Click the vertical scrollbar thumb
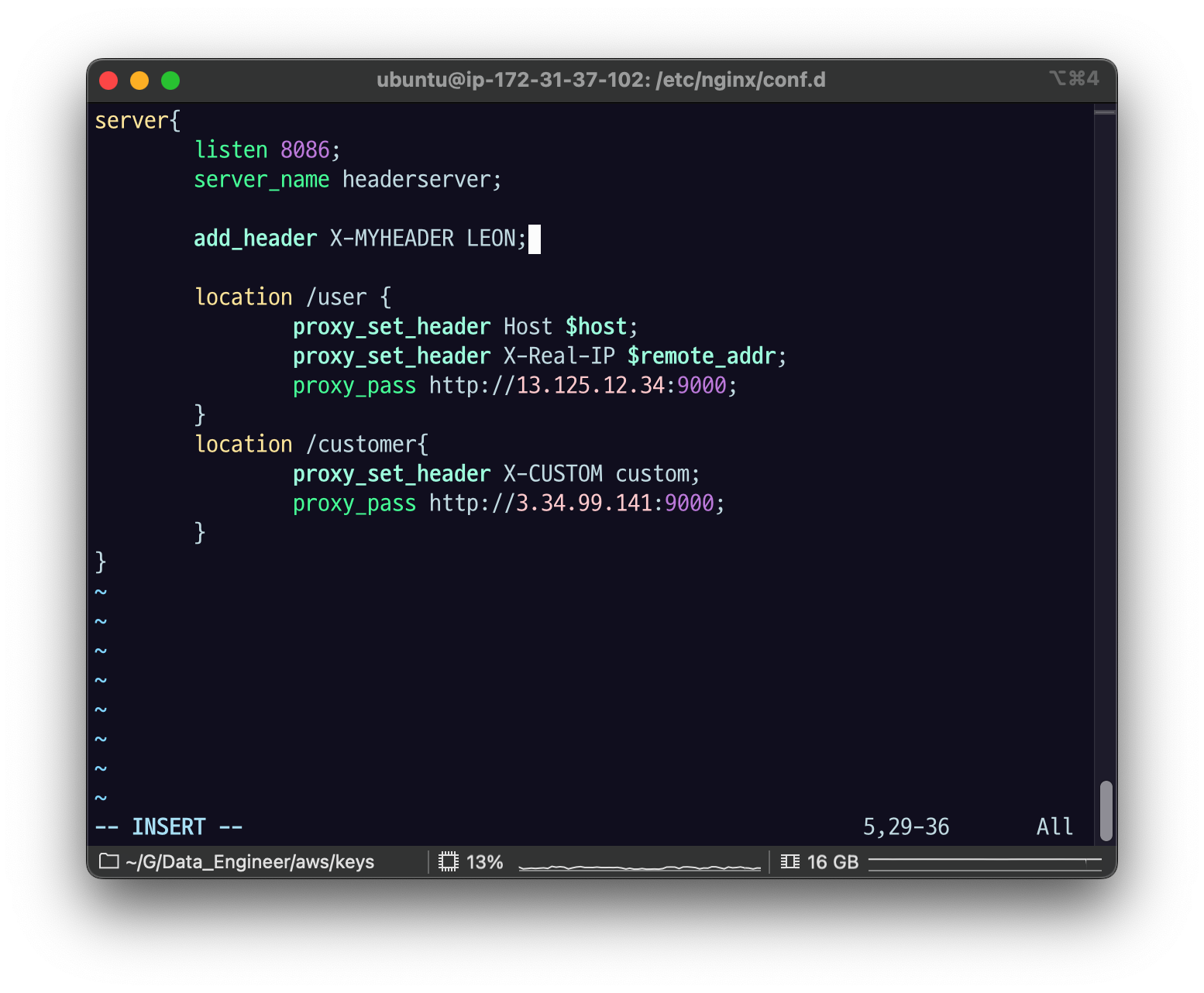1204x993 pixels. 1106,810
